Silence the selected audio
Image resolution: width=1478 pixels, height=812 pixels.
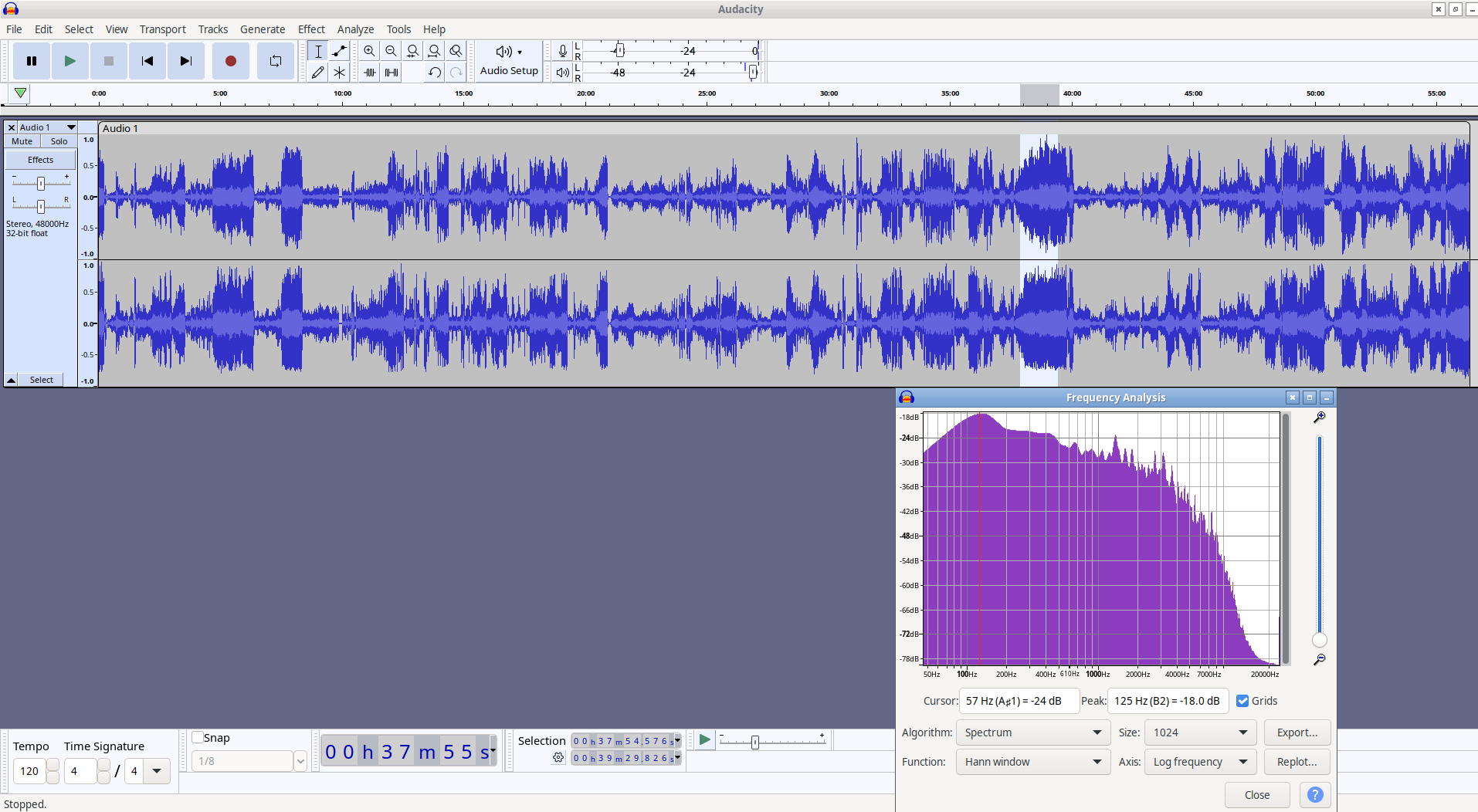tap(392, 73)
